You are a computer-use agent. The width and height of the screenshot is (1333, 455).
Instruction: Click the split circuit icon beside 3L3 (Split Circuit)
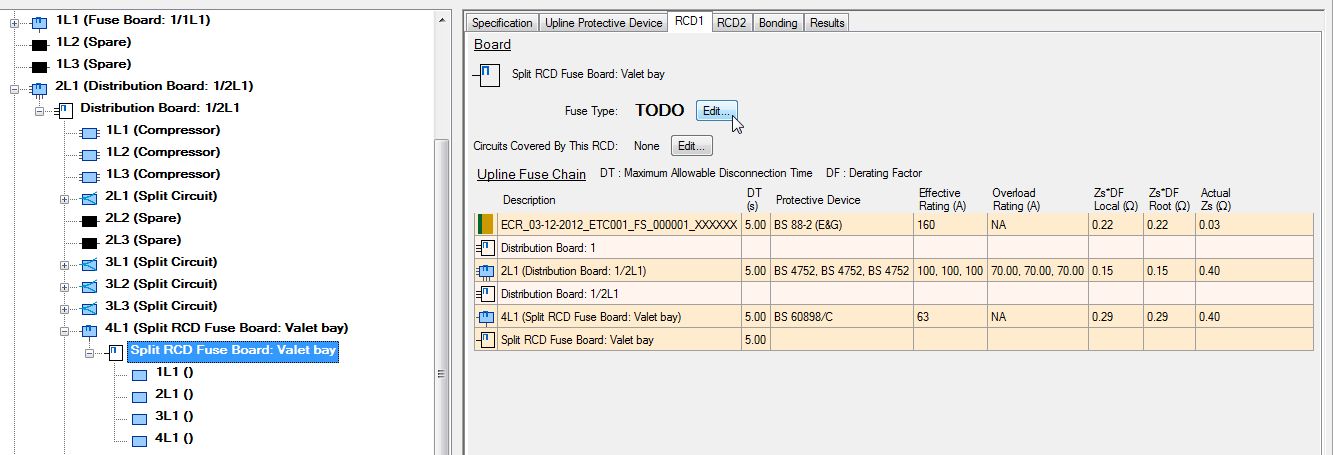[89, 308]
